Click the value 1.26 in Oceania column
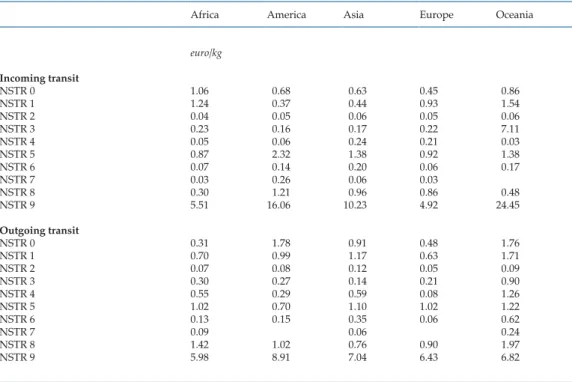This screenshot has height=382, width=572. click(x=510, y=294)
